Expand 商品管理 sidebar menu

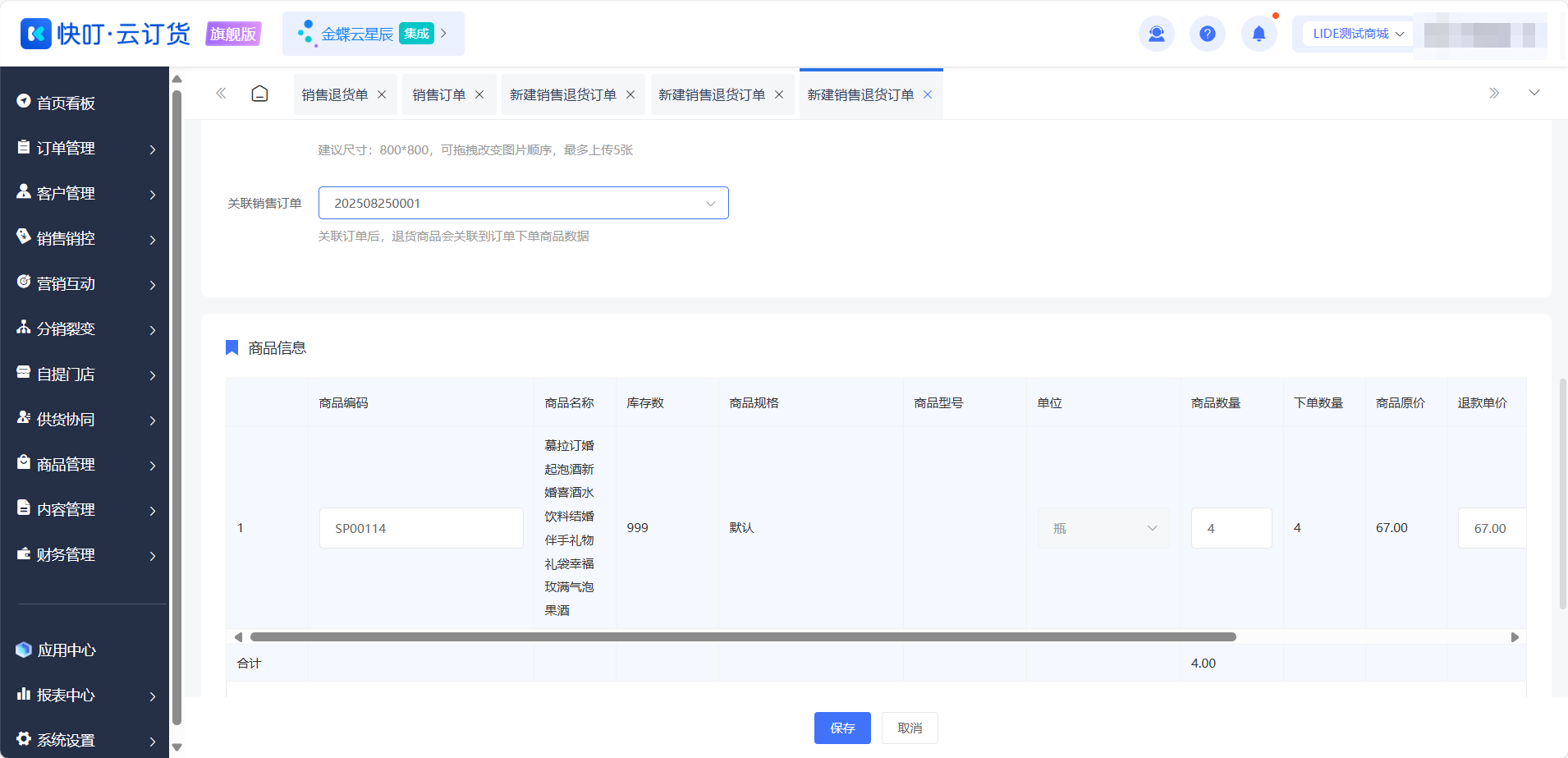coord(85,464)
